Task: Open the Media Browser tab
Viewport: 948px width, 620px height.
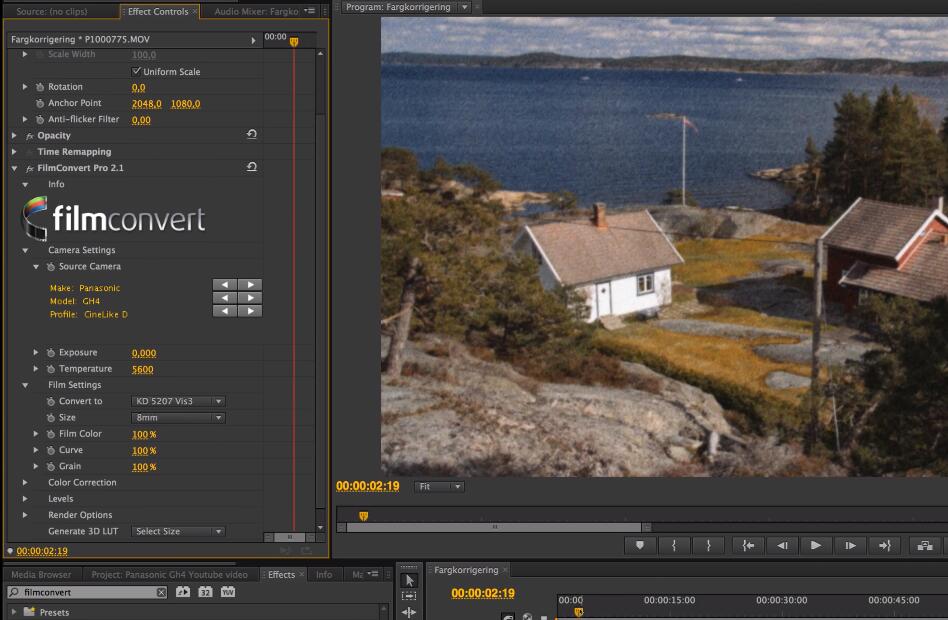Action: point(41,575)
